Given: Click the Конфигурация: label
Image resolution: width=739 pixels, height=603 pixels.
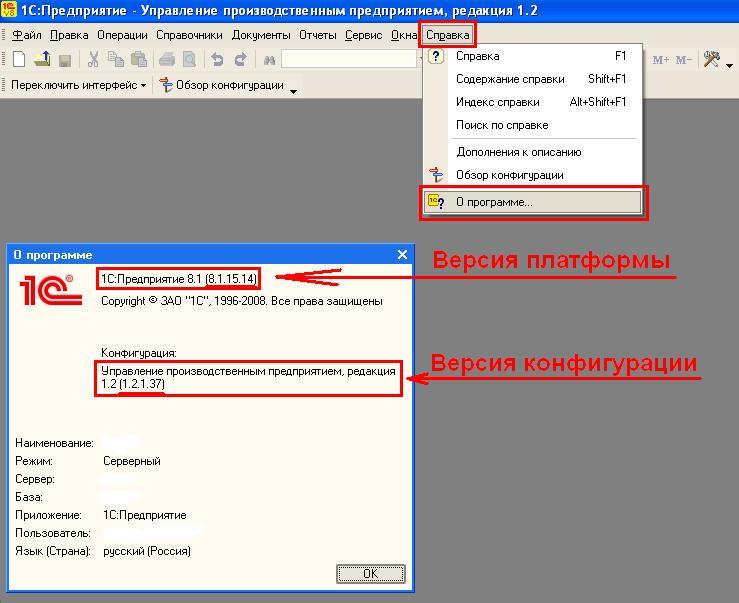Looking at the screenshot, I should 139,353.
